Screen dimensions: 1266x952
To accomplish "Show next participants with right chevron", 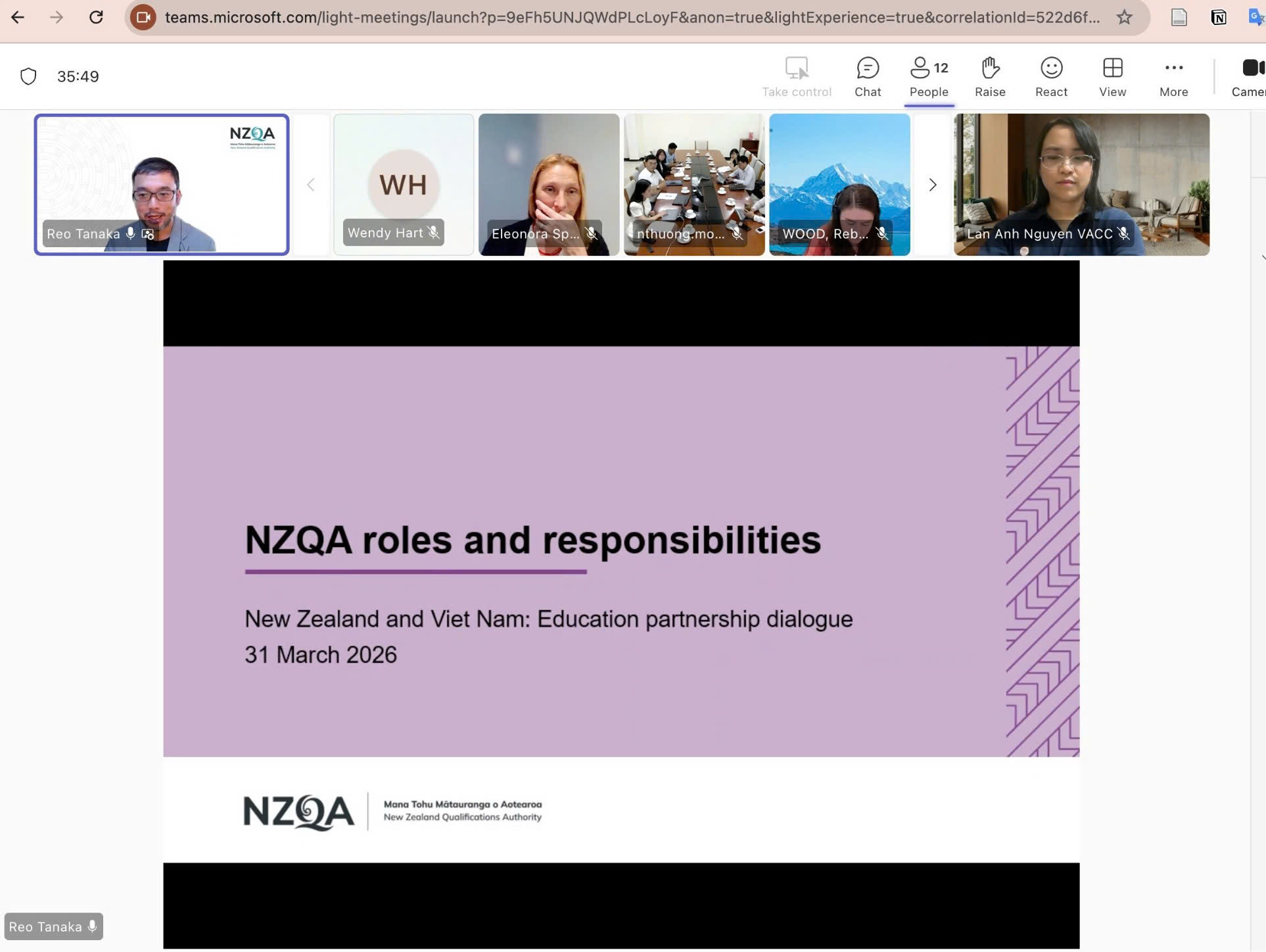I will point(932,185).
